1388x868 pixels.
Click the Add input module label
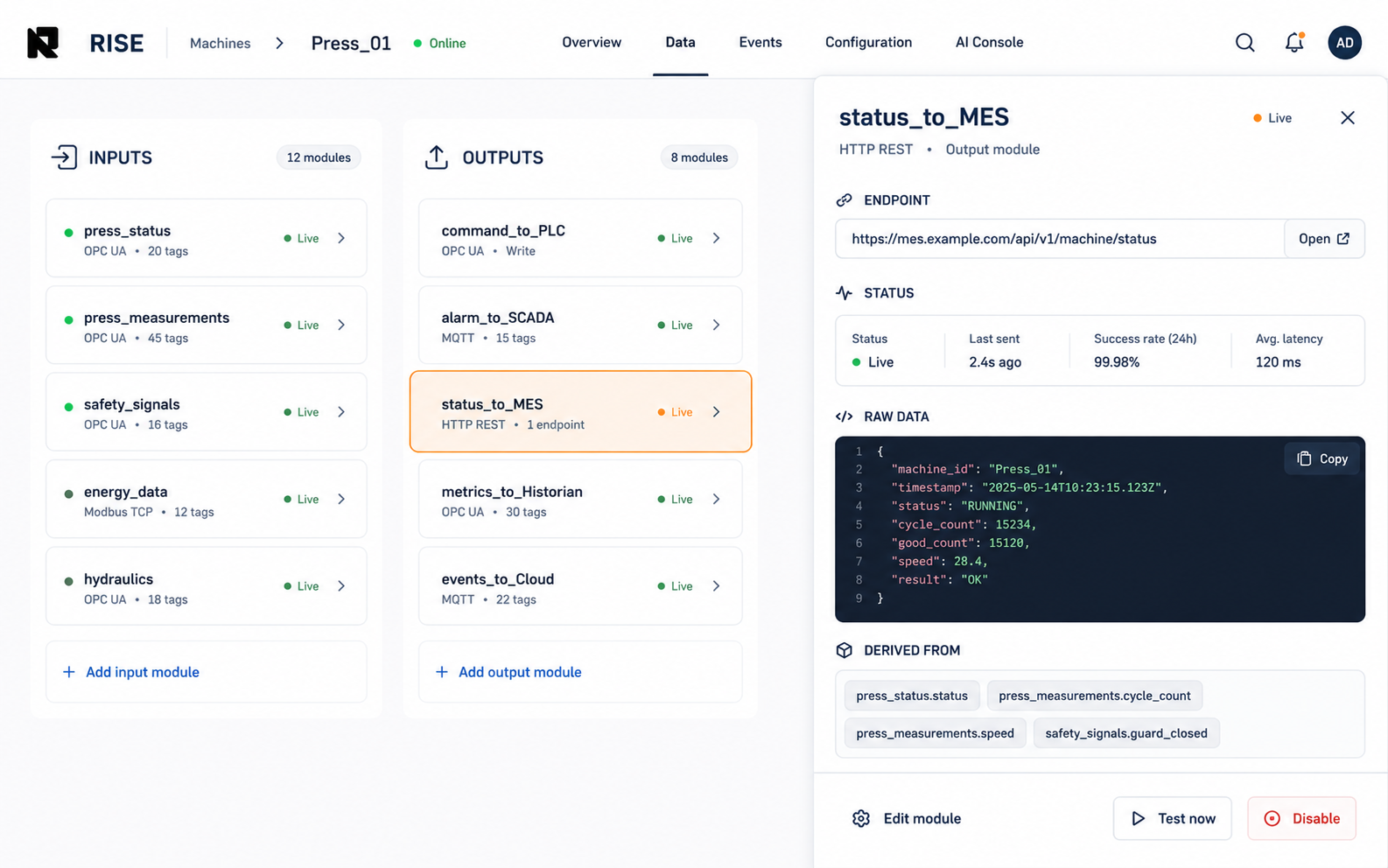click(x=143, y=672)
